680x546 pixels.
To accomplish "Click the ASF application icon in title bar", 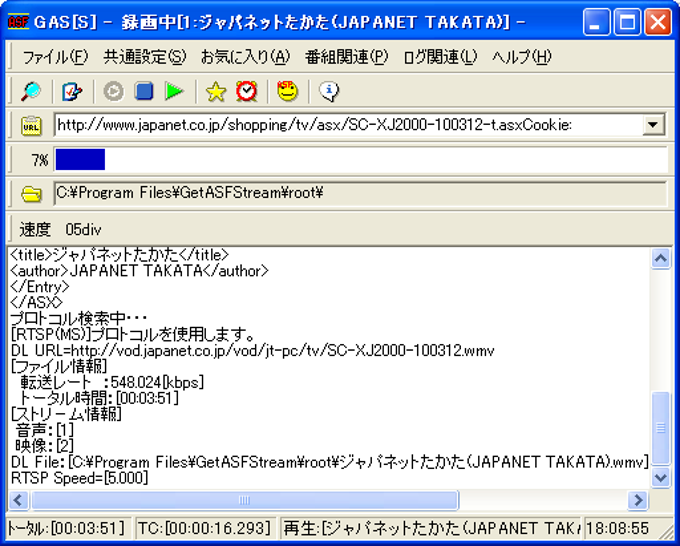I will pyautogui.click(x=18, y=21).
